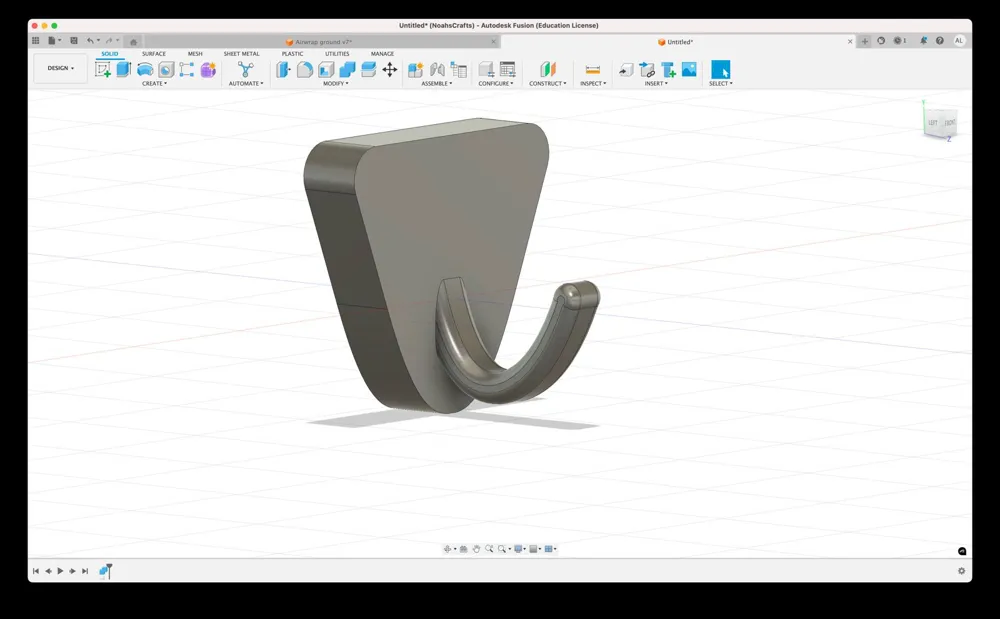Switch to the MANAGE tab

point(382,54)
